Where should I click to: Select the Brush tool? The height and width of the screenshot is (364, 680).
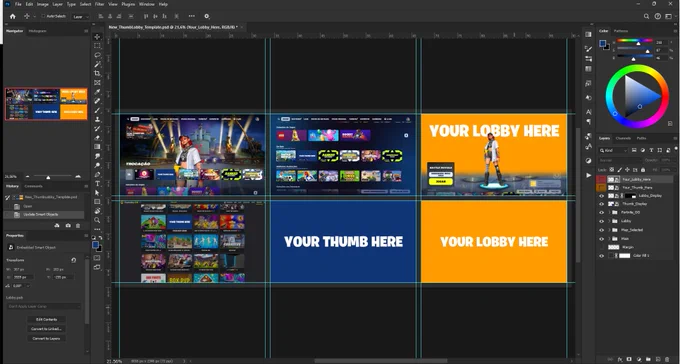97,110
